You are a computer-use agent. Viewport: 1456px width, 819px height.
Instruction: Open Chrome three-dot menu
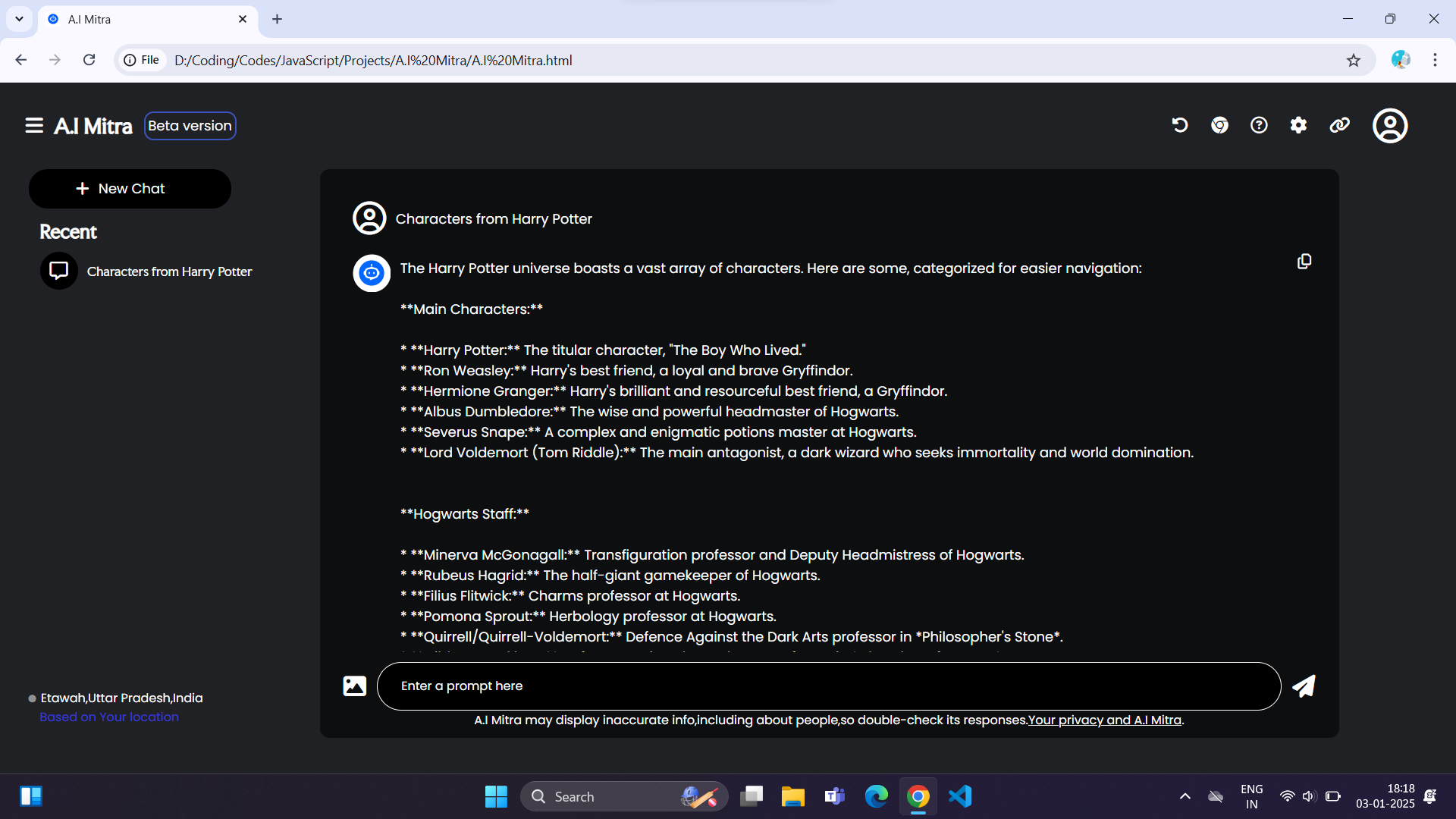pyautogui.click(x=1435, y=60)
